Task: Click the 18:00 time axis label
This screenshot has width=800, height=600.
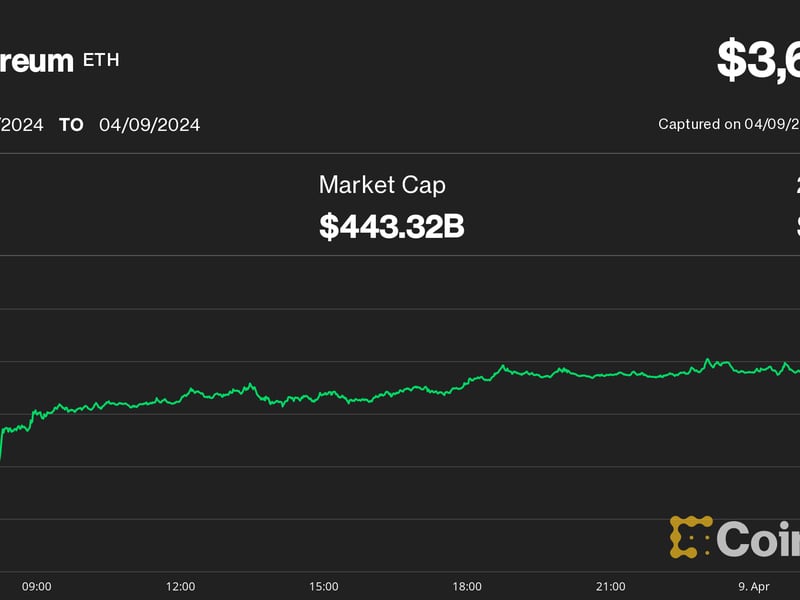Action: pos(467,586)
